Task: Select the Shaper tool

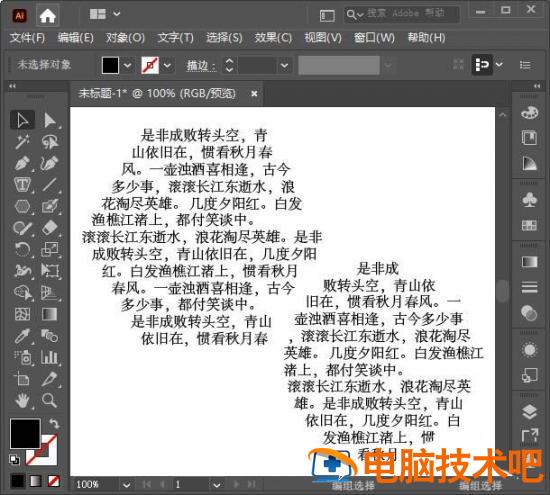Action: point(22,228)
